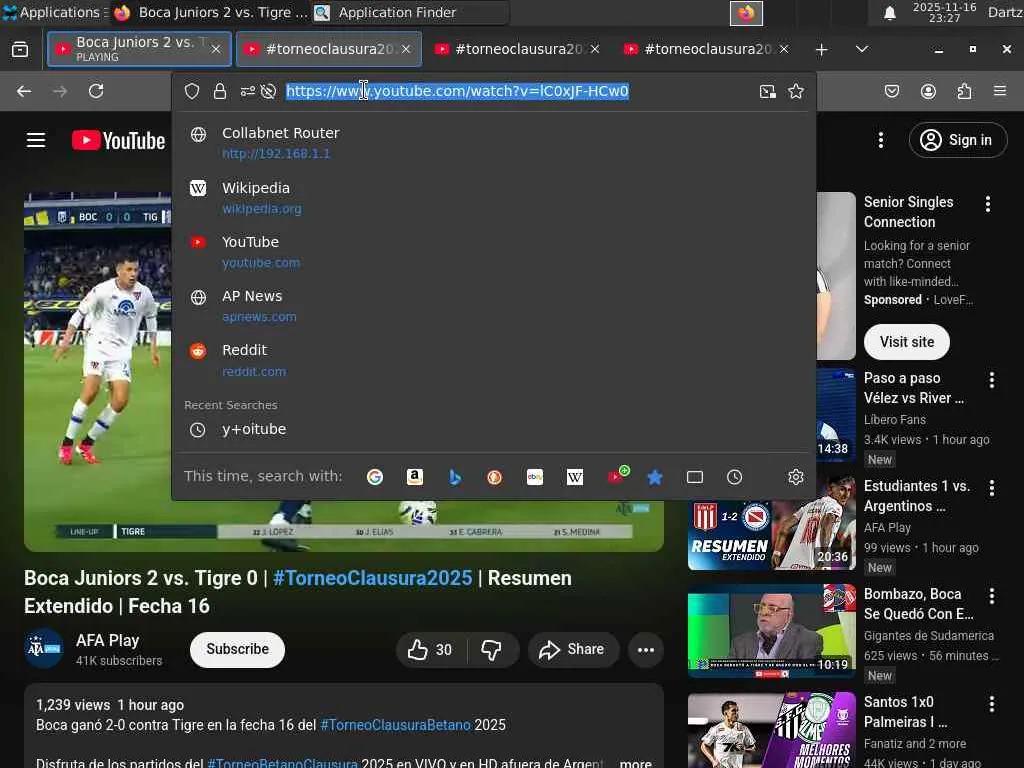Switch to the second #torneoclausura tab
Screen dimensions: 1024x768
[328, 49]
